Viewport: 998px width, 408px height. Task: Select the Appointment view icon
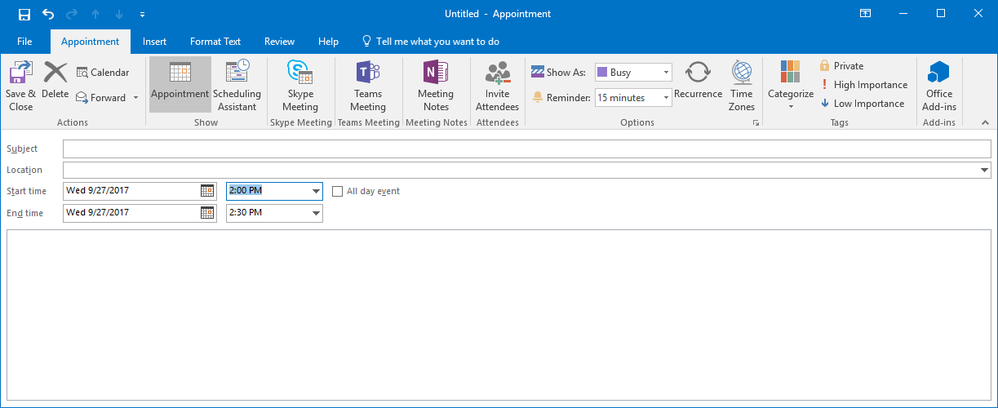[180, 84]
